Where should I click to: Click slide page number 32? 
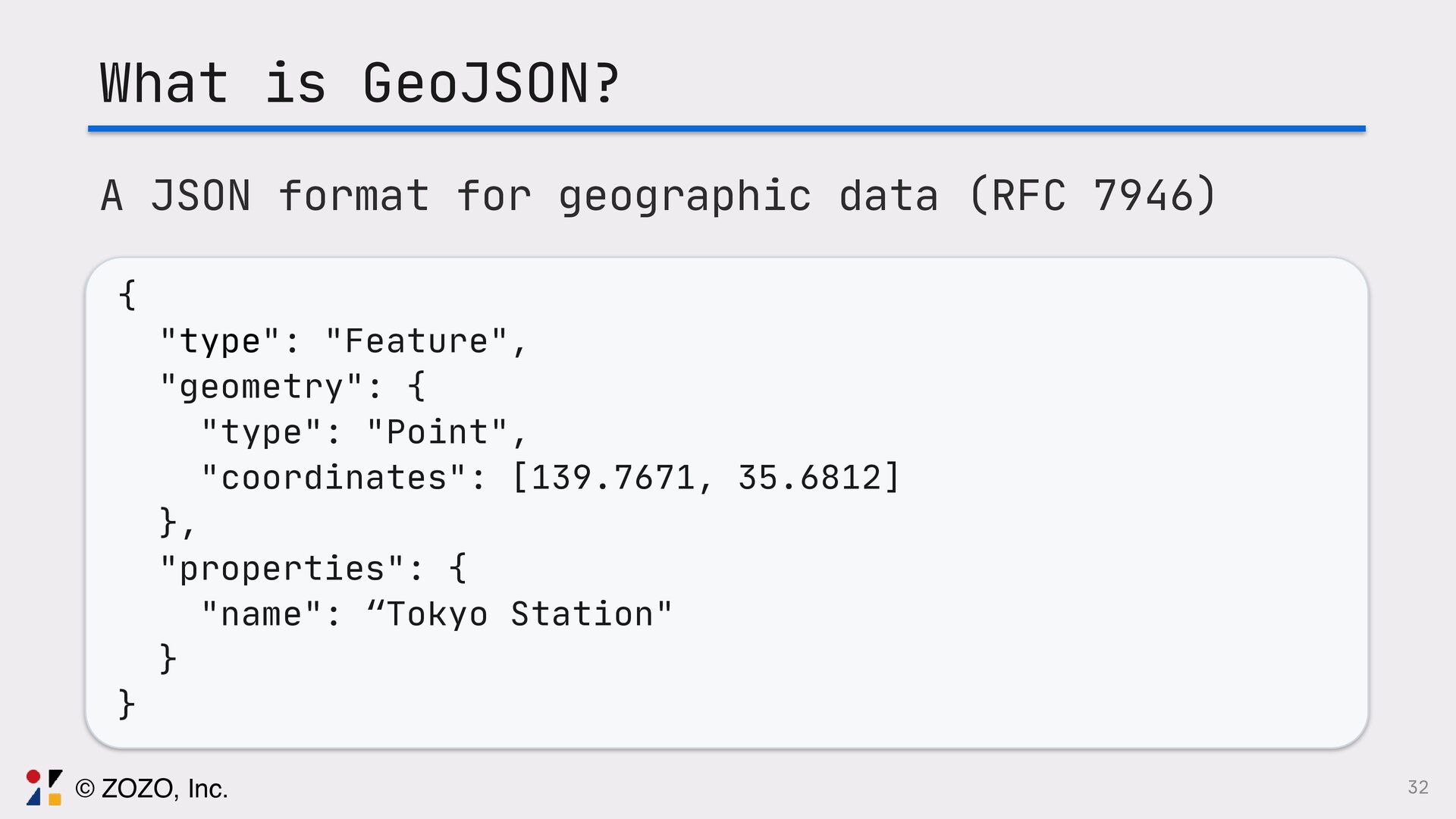[1417, 787]
